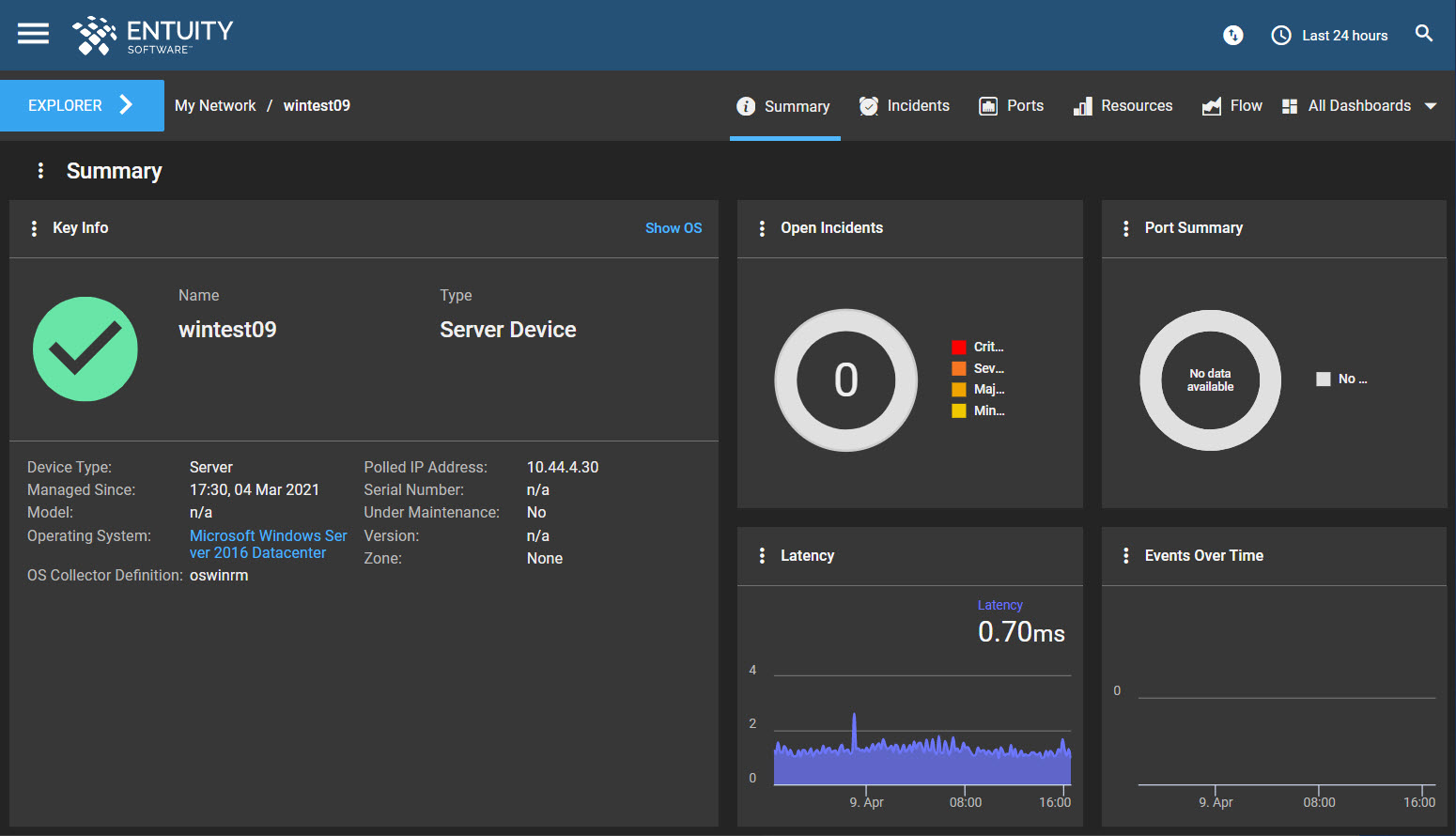
Task: Open the hamburger main menu
Action: pyautogui.click(x=33, y=35)
